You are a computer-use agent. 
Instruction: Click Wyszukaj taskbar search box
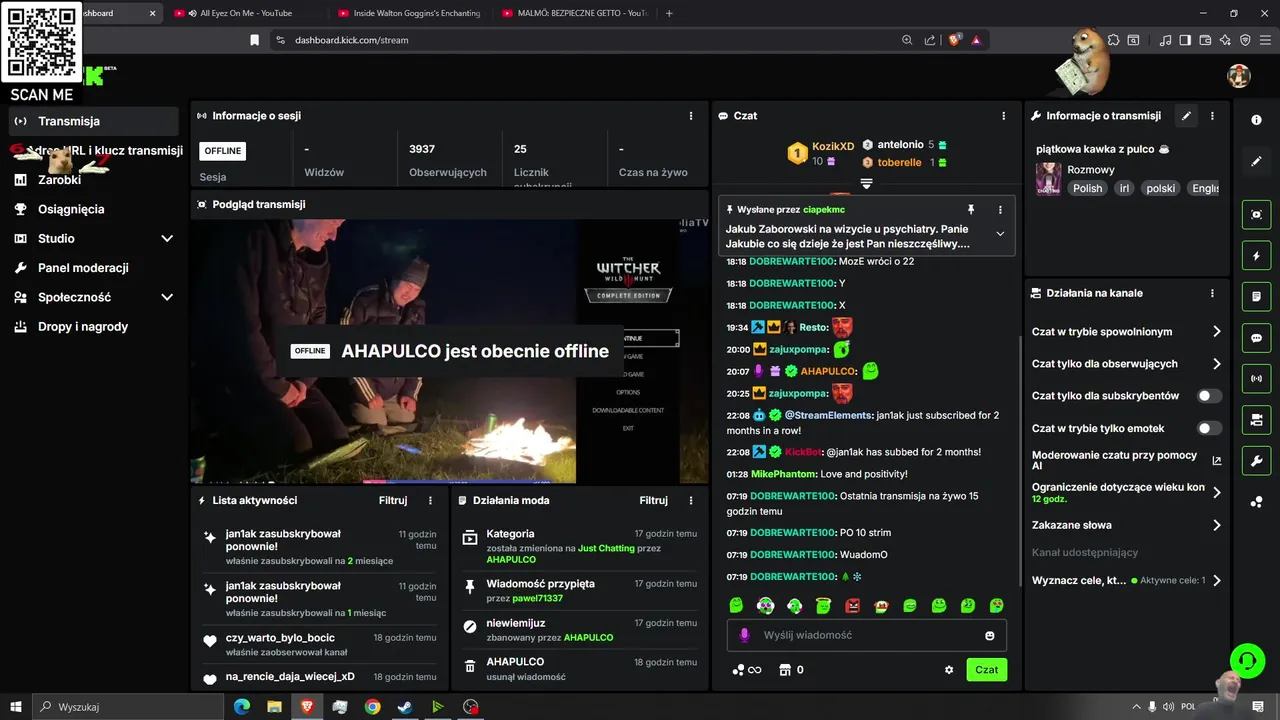pos(128,707)
